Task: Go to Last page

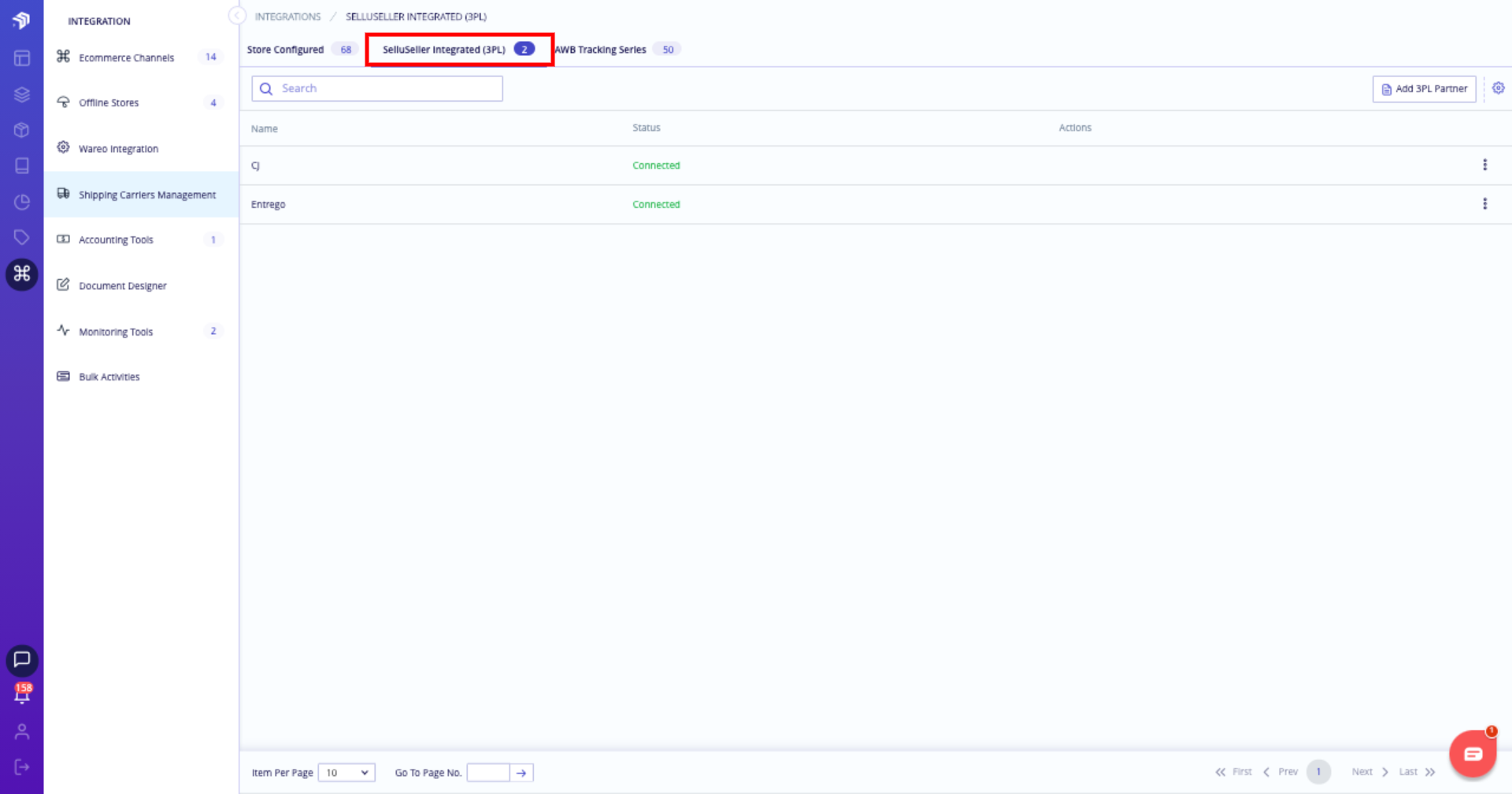Action: pyautogui.click(x=1417, y=772)
